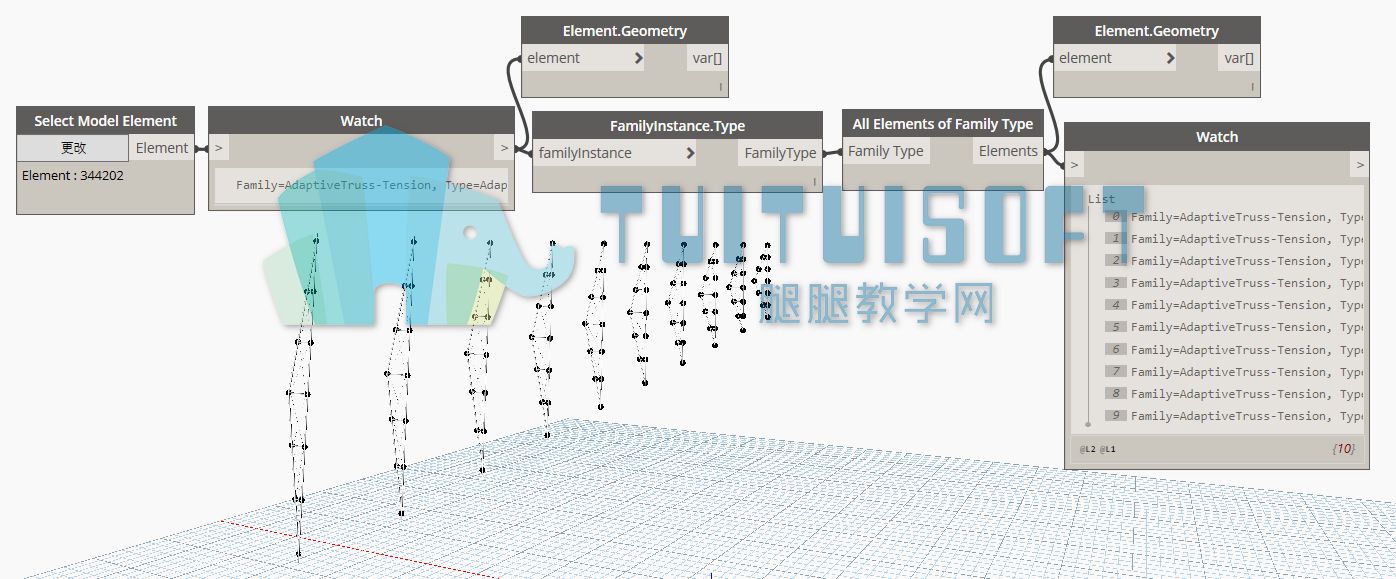1396x579 pixels.
Task: Click the left Element.Geometry node header
Action: pyautogui.click(x=625, y=31)
